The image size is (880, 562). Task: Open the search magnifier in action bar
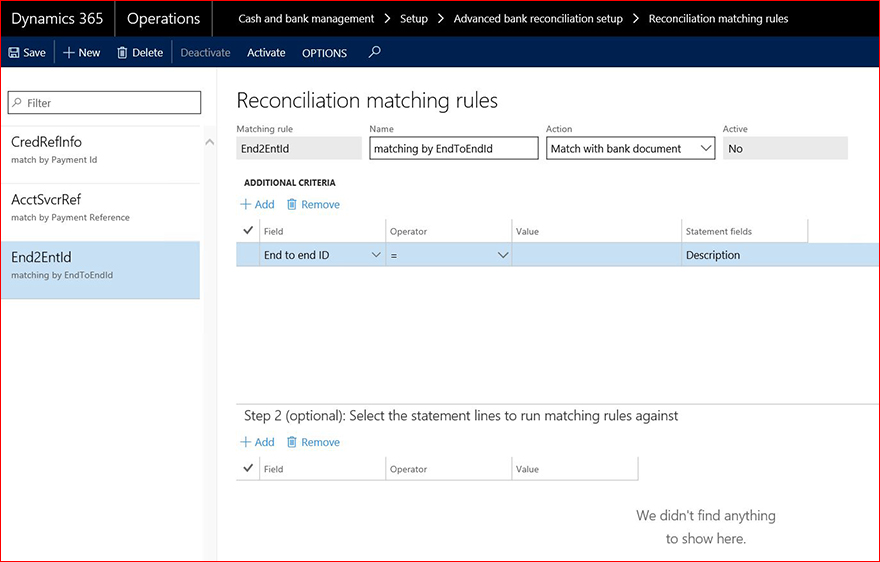tap(374, 52)
